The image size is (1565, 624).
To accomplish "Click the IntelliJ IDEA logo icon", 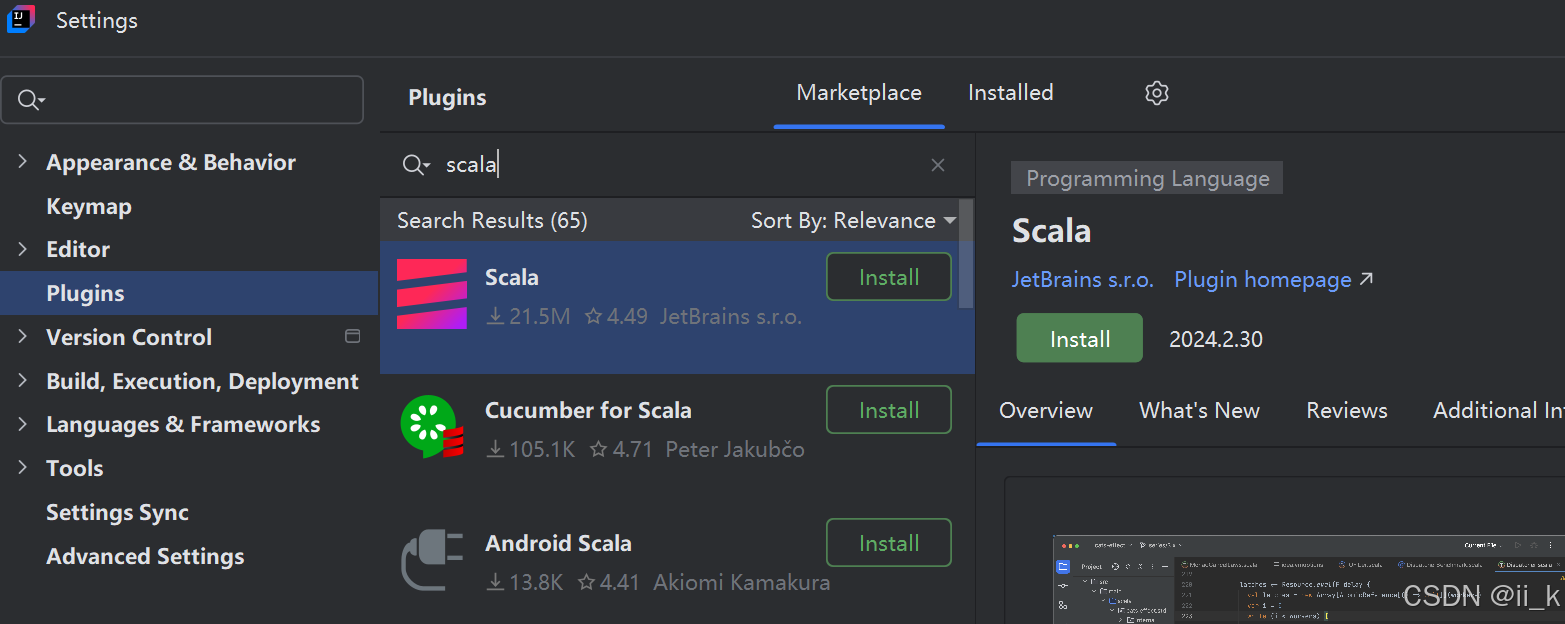I will 21,19.
